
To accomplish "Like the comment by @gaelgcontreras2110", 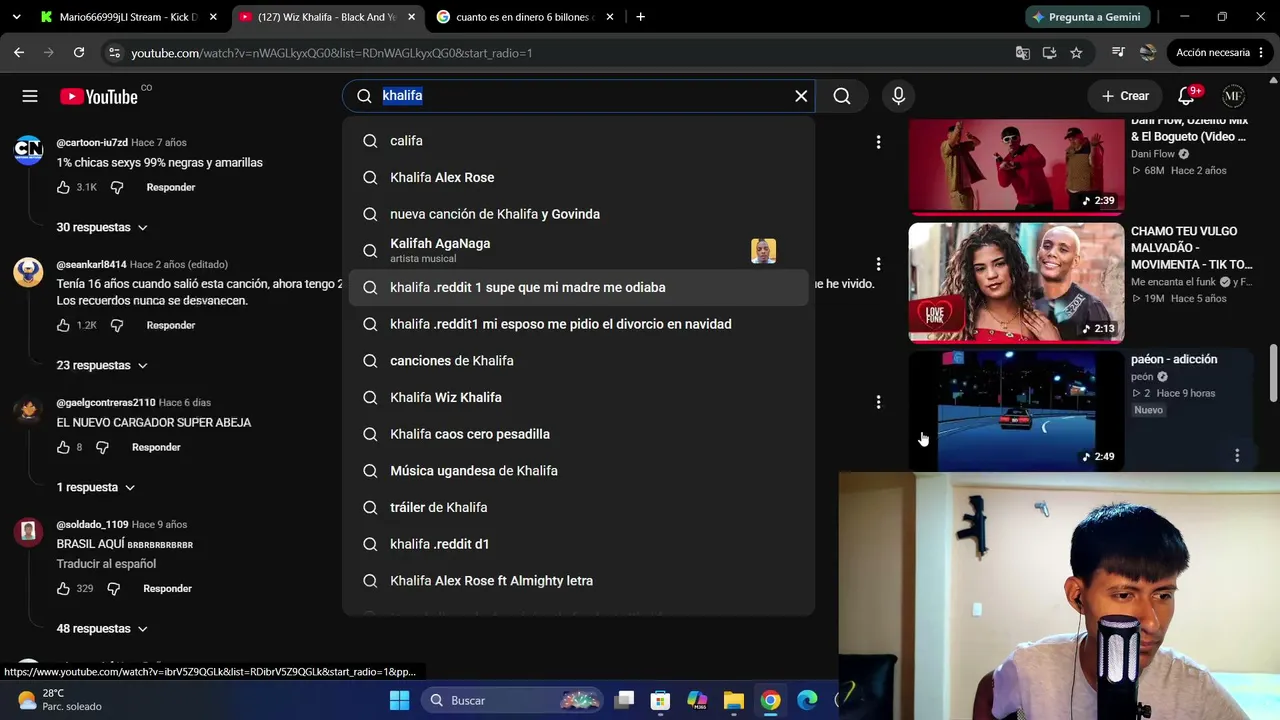I will click(x=64, y=447).
